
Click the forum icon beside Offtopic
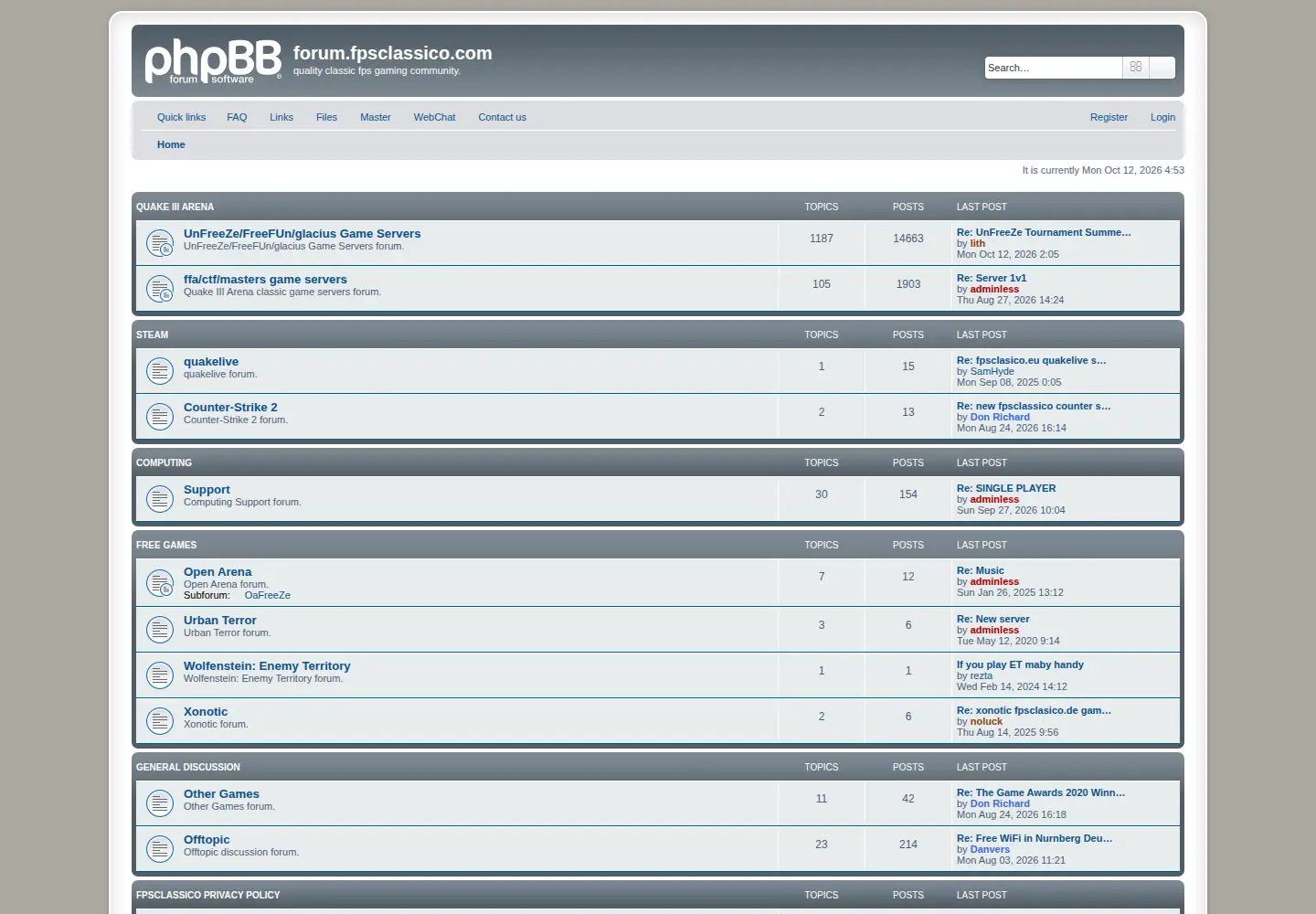(x=160, y=849)
